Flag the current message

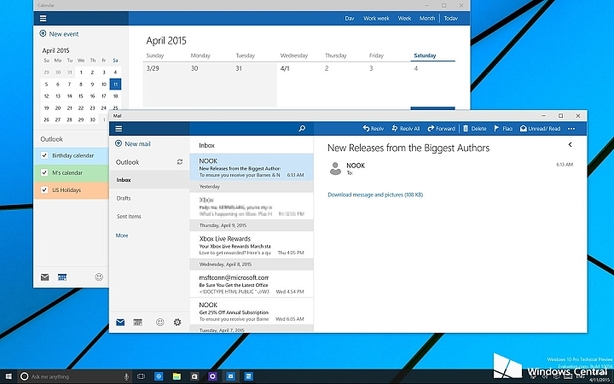click(503, 128)
